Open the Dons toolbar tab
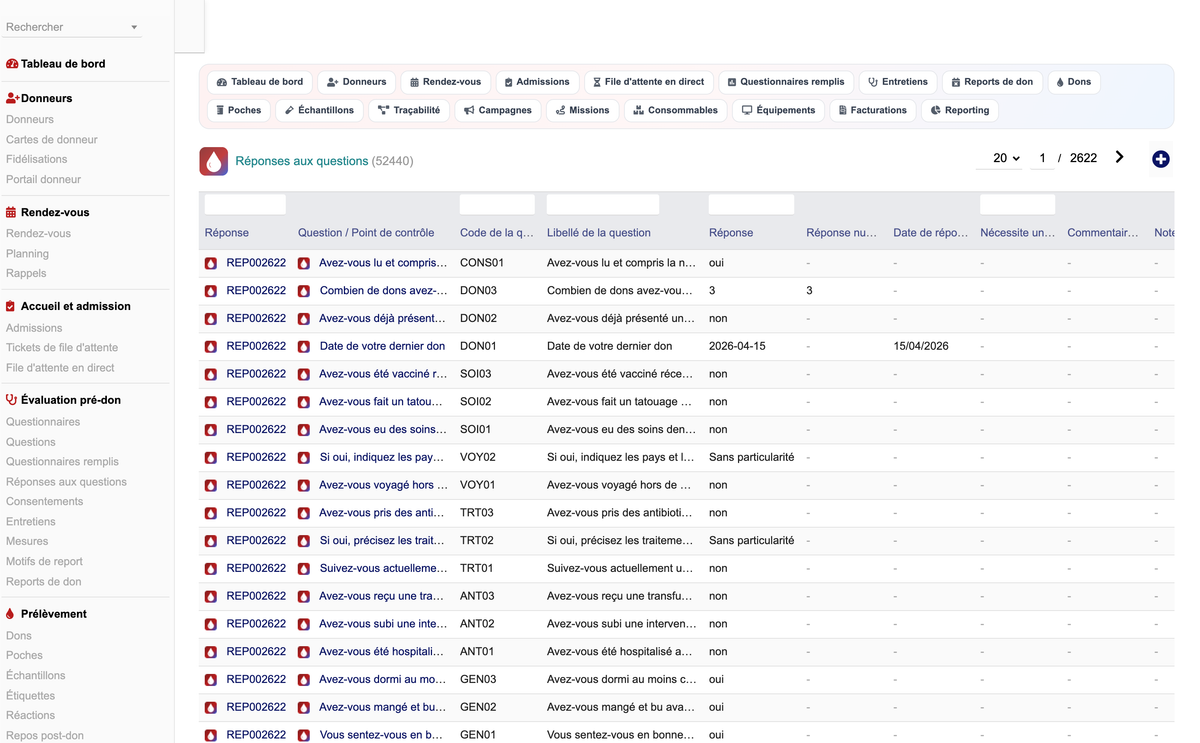 click(1074, 82)
